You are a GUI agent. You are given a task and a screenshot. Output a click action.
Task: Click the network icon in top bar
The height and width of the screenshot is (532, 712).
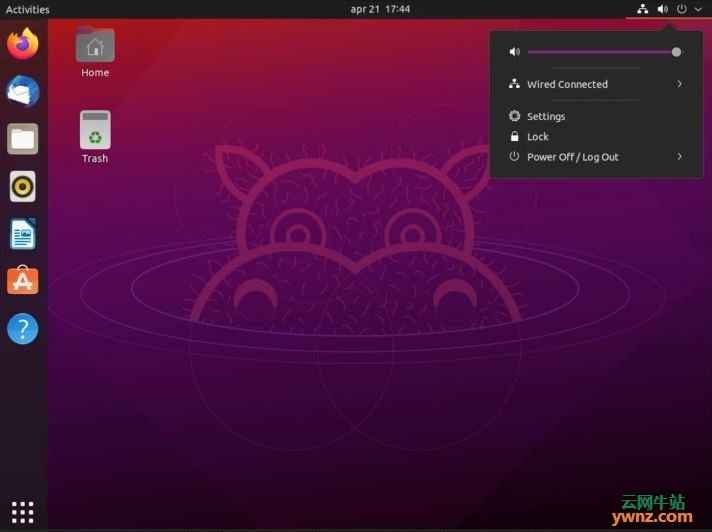point(643,9)
